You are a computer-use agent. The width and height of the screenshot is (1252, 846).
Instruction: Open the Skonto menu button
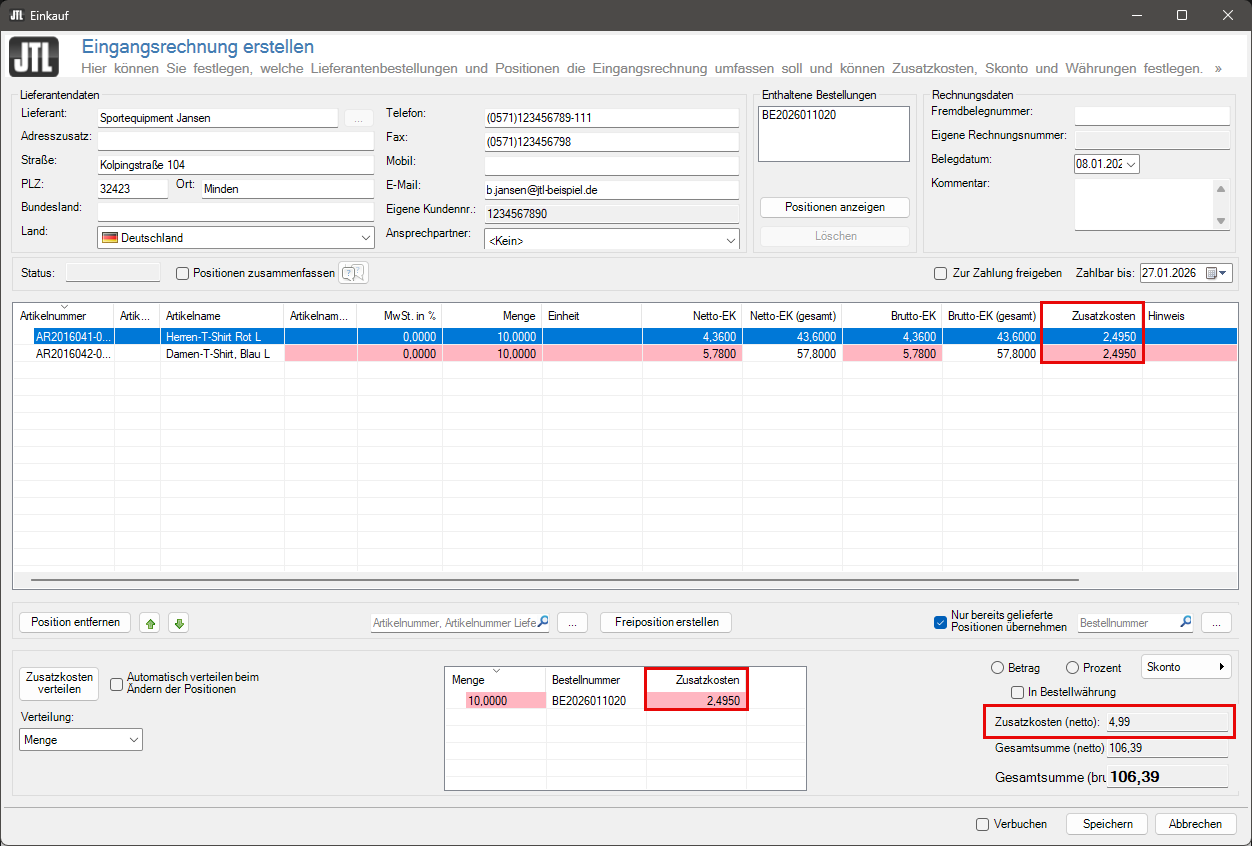point(1185,667)
